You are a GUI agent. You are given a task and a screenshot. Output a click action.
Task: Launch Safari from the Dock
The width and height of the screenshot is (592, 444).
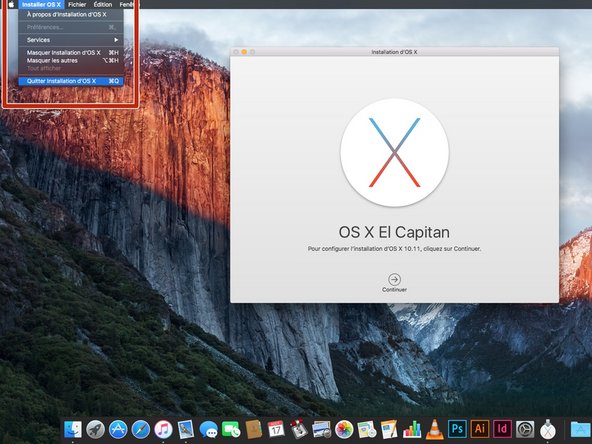point(140,429)
